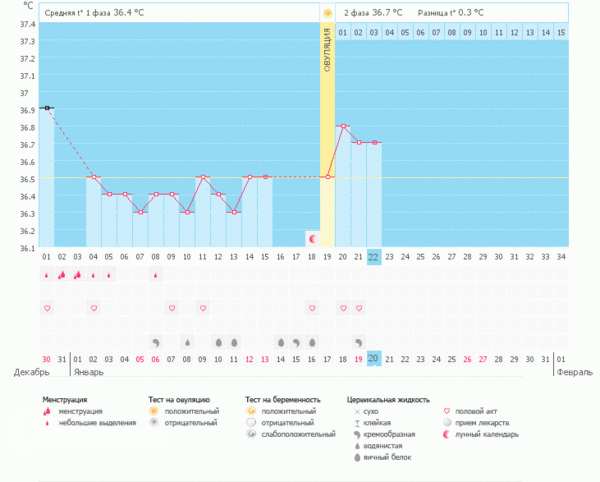This screenshot has height=482, width=600.
Task: Click the menstruation icon on cycle day 02
Action: pyautogui.click(x=62, y=275)
